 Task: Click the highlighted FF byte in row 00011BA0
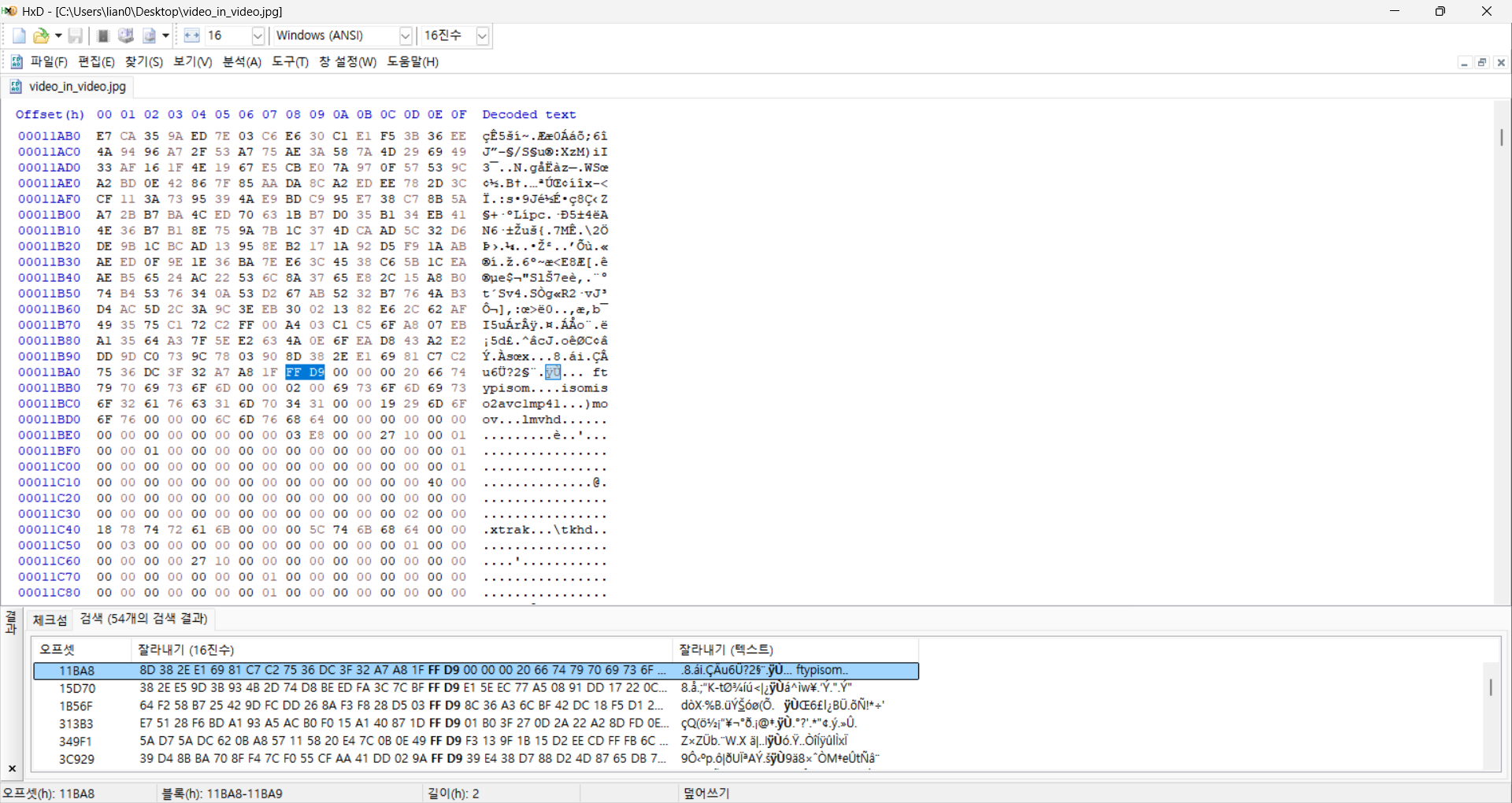click(294, 372)
